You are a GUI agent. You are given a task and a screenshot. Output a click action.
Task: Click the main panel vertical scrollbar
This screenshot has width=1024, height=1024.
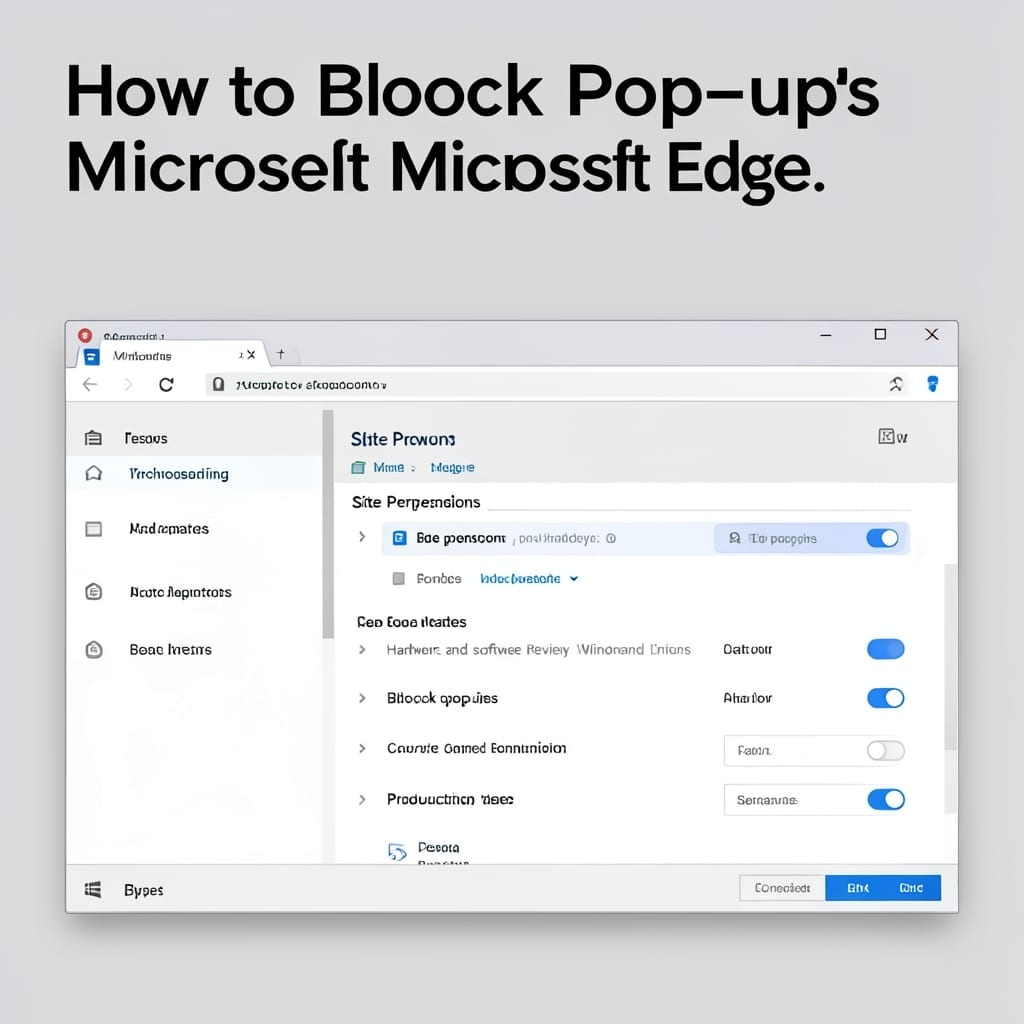click(950, 656)
